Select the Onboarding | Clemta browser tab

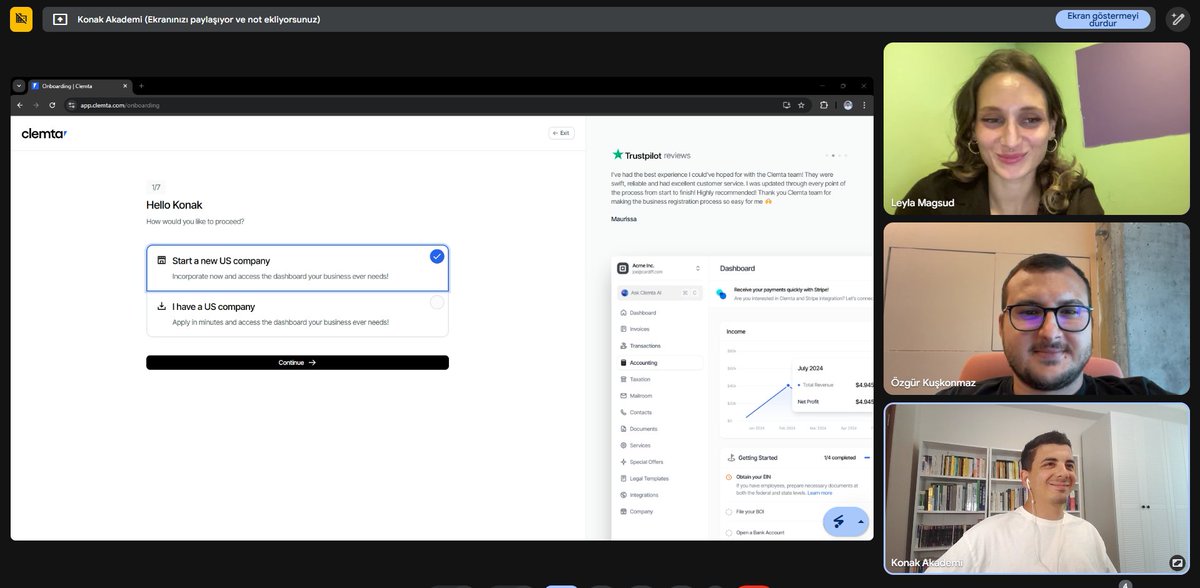pyautogui.click(x=80, y=86)
